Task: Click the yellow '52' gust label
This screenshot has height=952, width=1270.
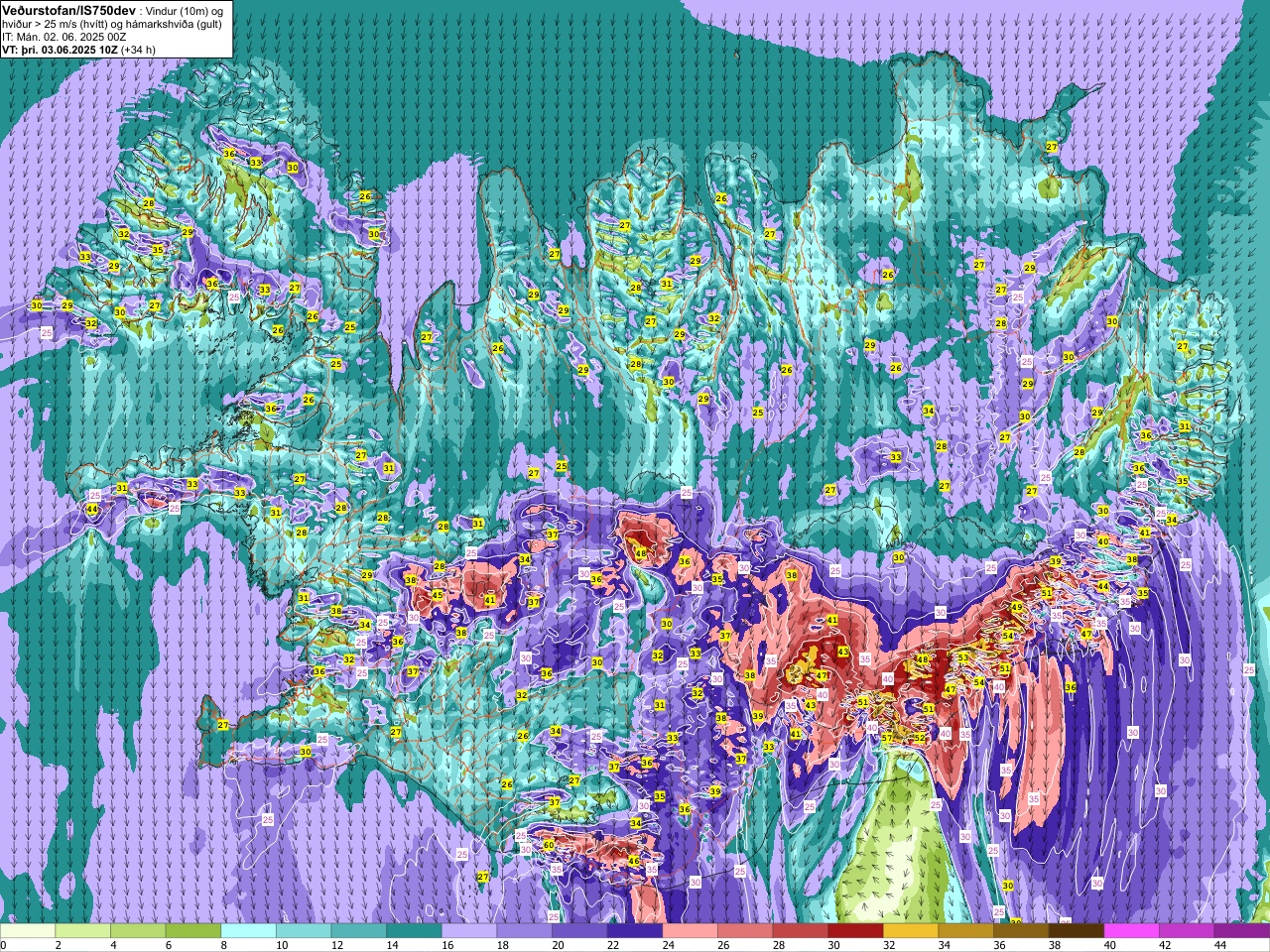Action: tap(920, 738)
